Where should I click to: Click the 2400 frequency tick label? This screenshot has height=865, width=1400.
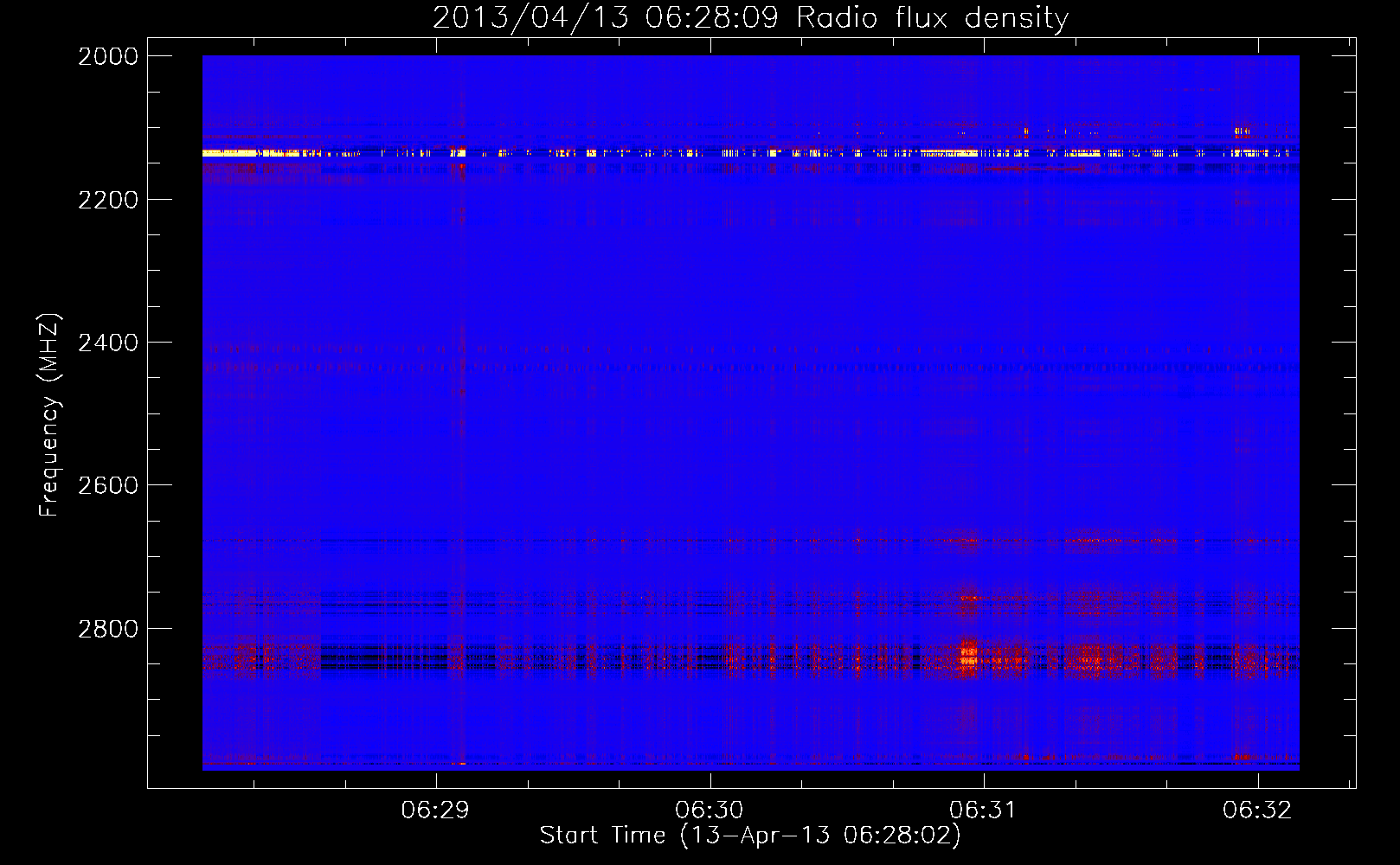tap(108, 343)
